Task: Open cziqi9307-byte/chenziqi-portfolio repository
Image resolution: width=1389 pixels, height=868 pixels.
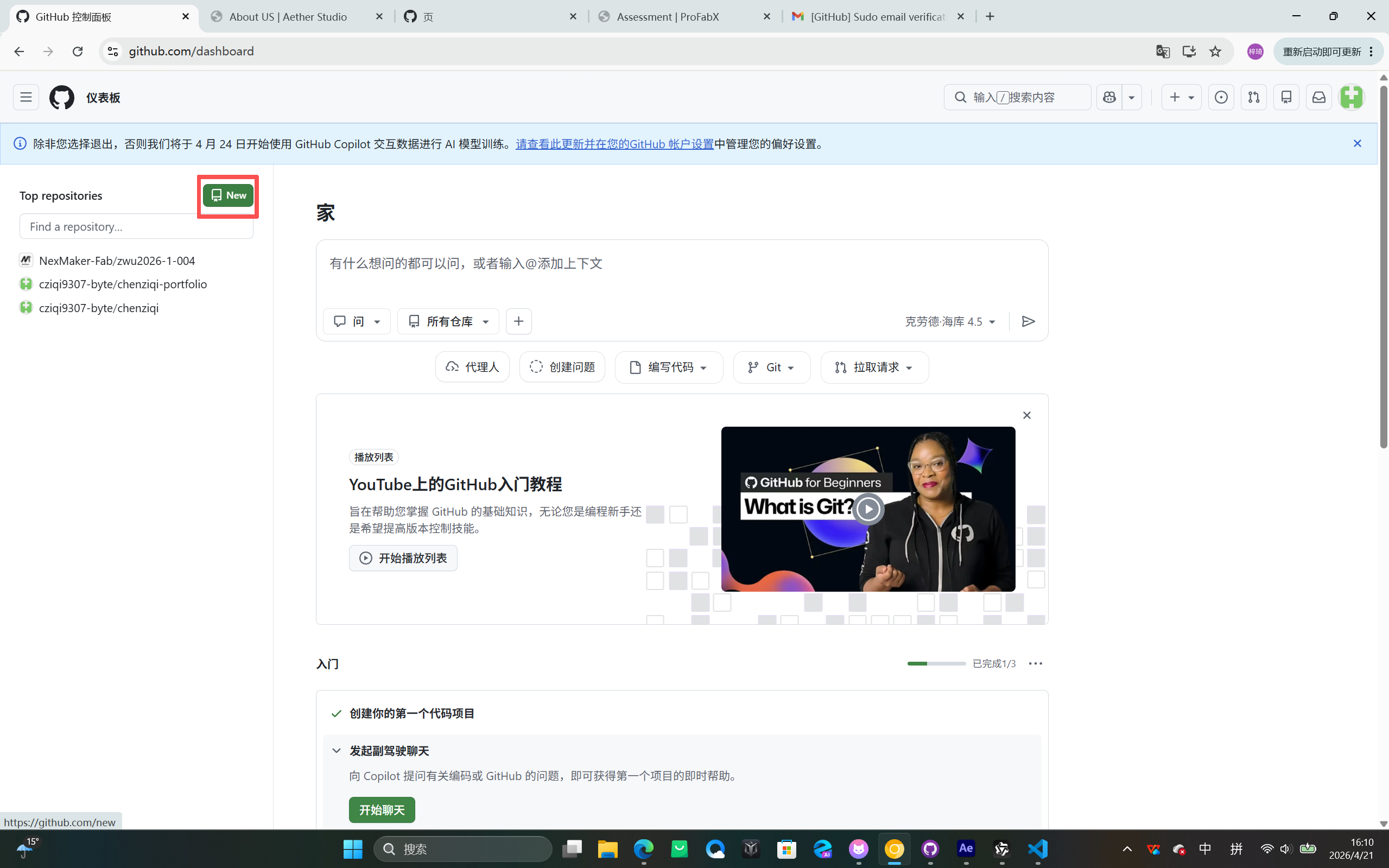Action: (123, 284)
